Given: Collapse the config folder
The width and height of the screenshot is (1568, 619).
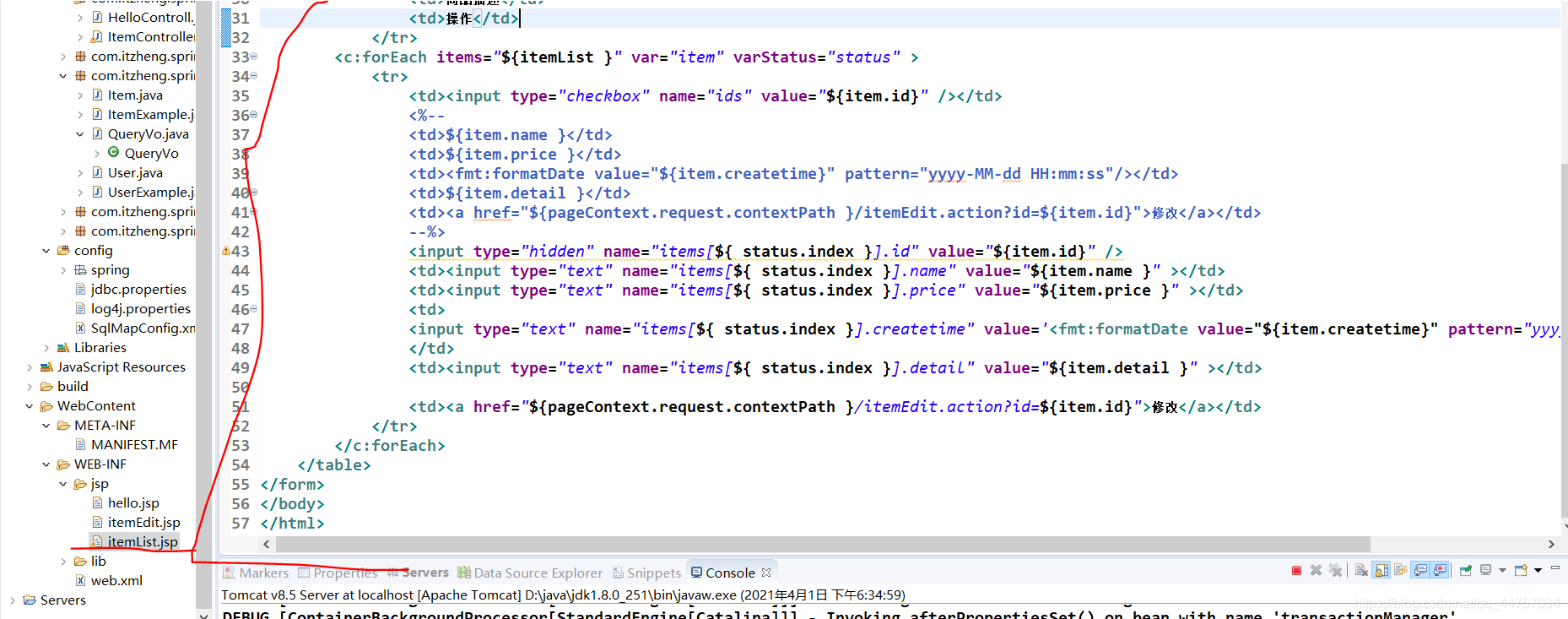Looking at the screenshot, I should pos(46,250).
